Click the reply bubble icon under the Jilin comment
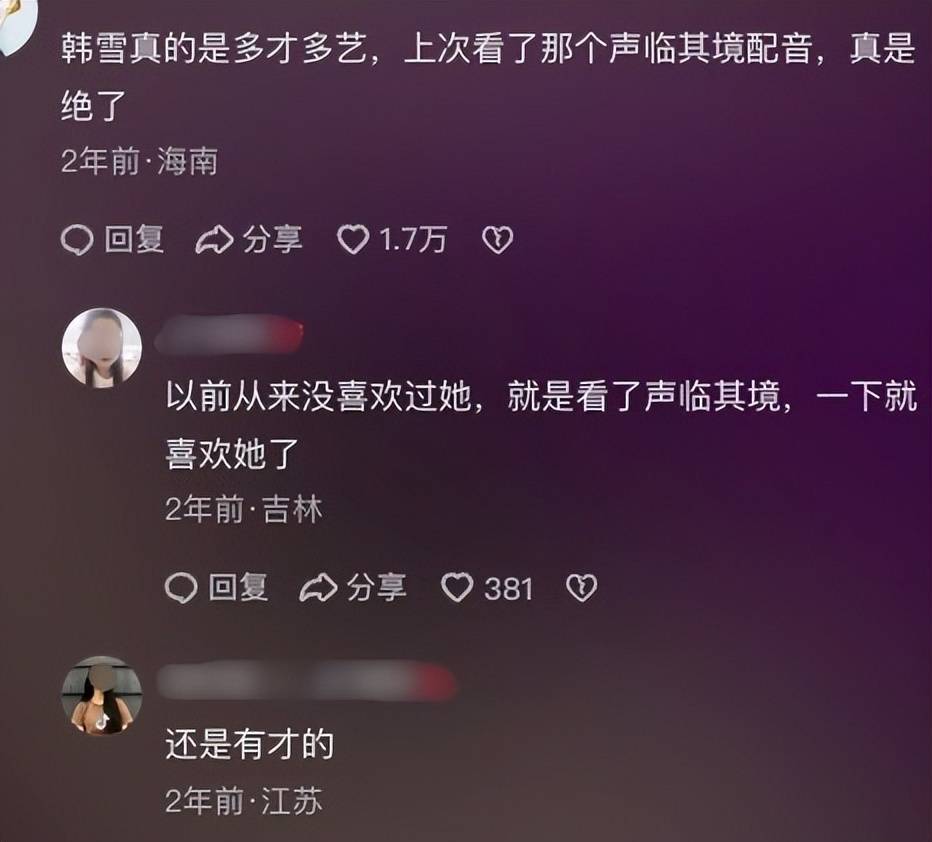This screenshot has width=932, height=842. tap(181, 588)
